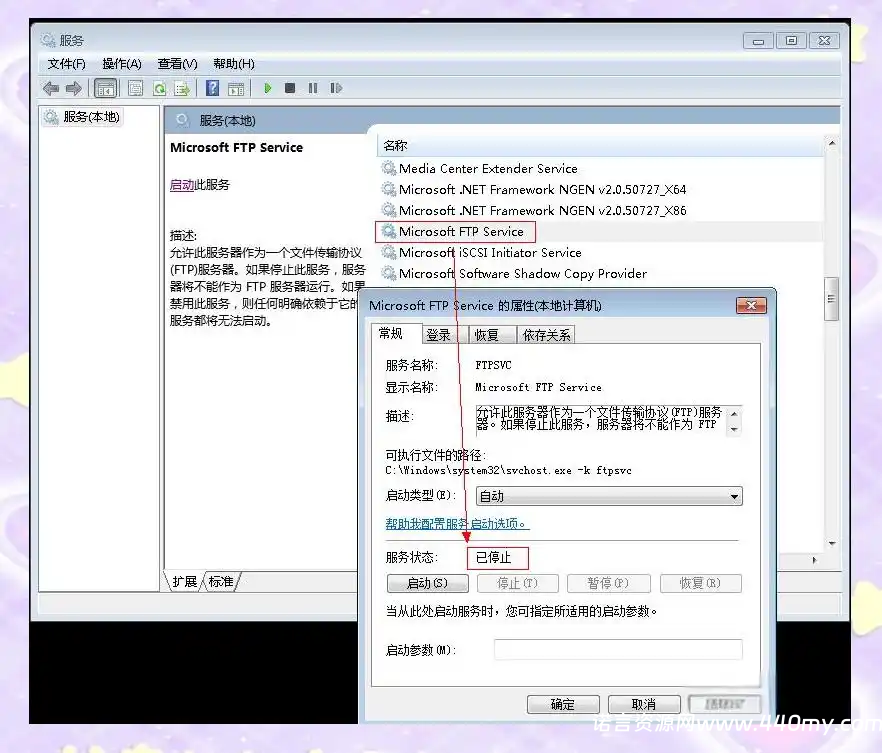Click the 已停止 service status text
Screen dimensions: 882x753
(493, 557)
